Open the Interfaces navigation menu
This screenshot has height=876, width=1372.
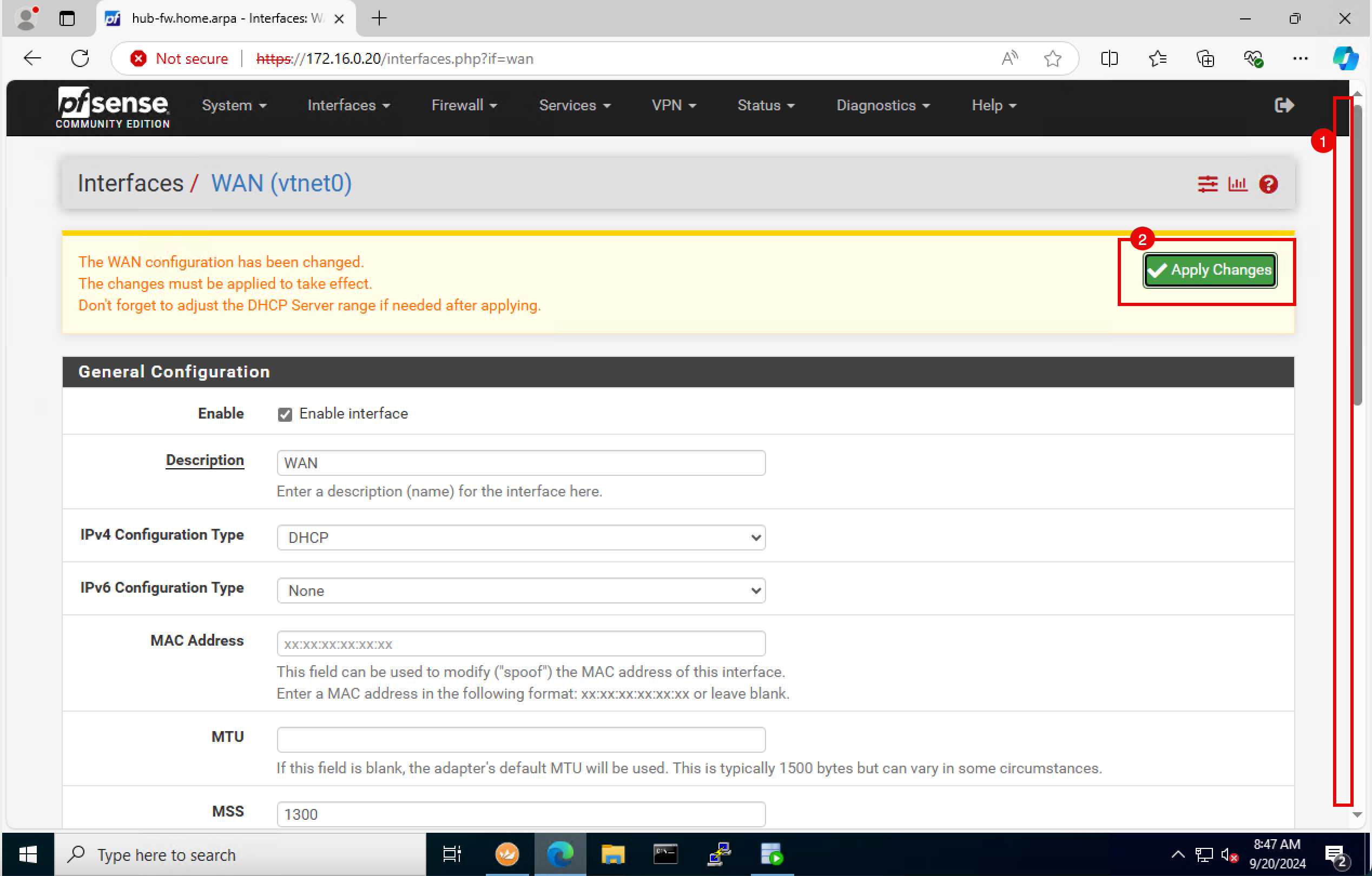pos(348,105)
